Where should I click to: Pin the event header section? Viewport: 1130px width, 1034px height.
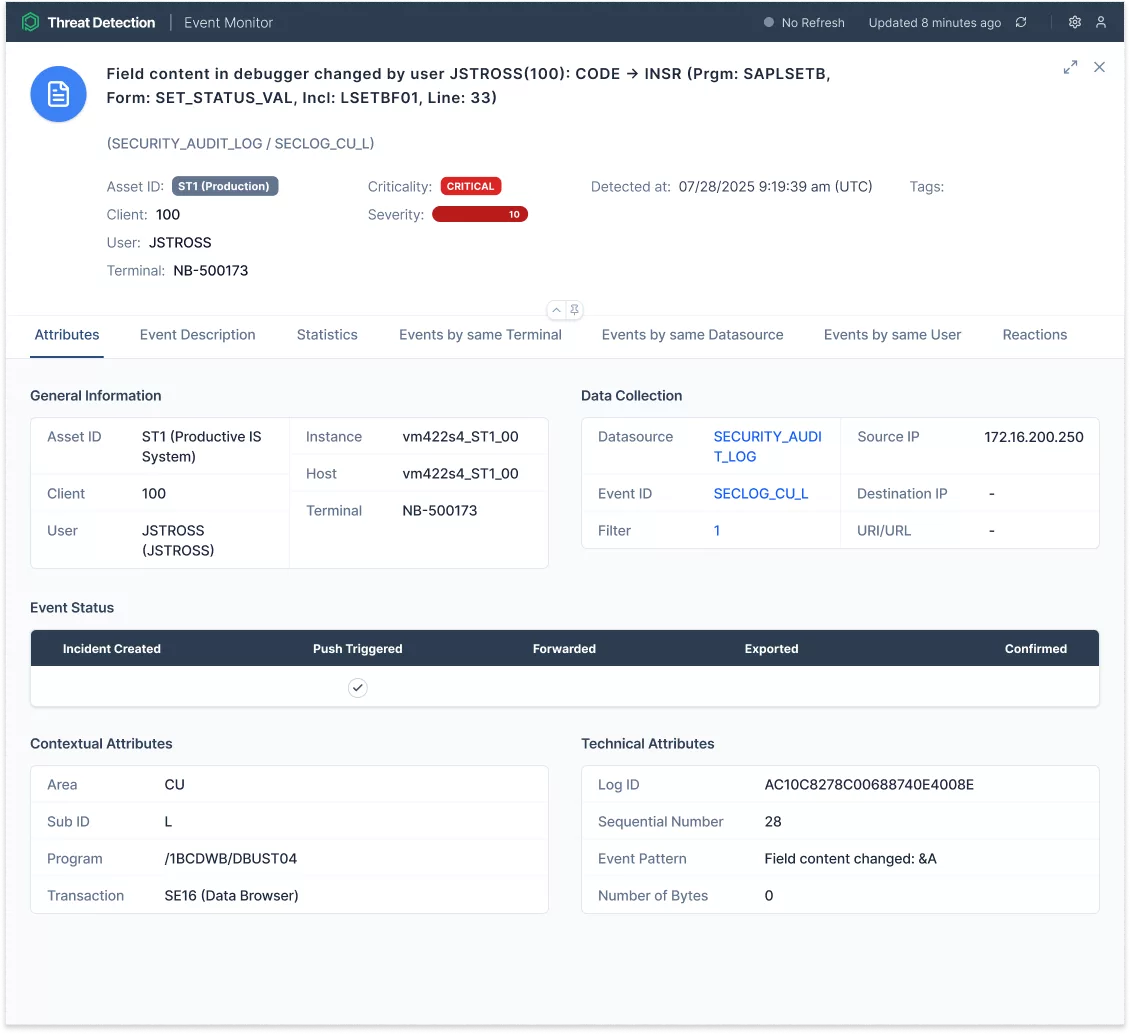click(x=575, y=309)
